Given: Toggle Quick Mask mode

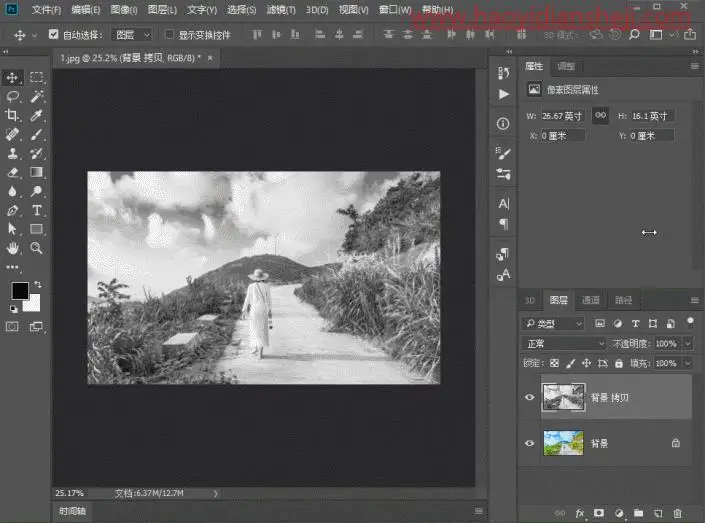Looking at the screenshot, I should [12, 326].
